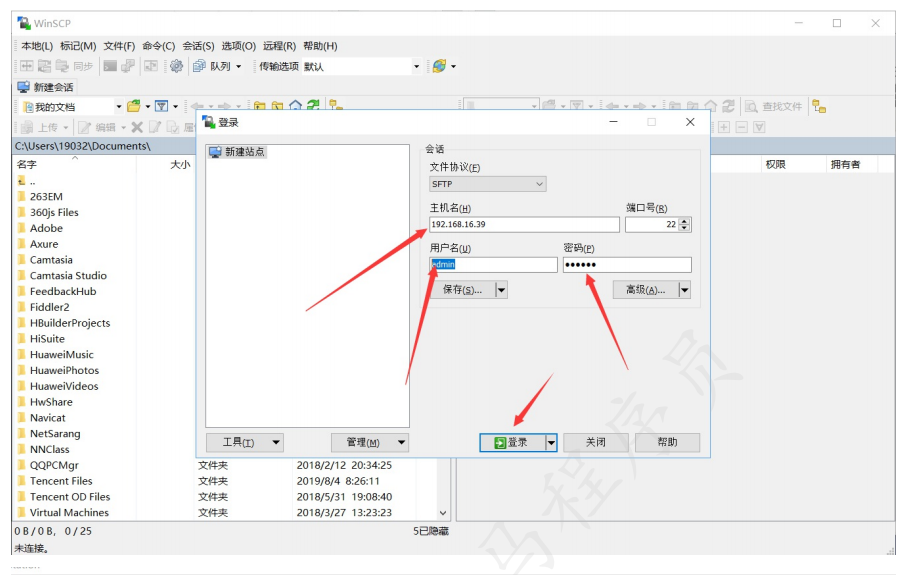Expand the Save (保存) button dropdown arrow
This screenshot has height=575, width=908.
[501, 290]
